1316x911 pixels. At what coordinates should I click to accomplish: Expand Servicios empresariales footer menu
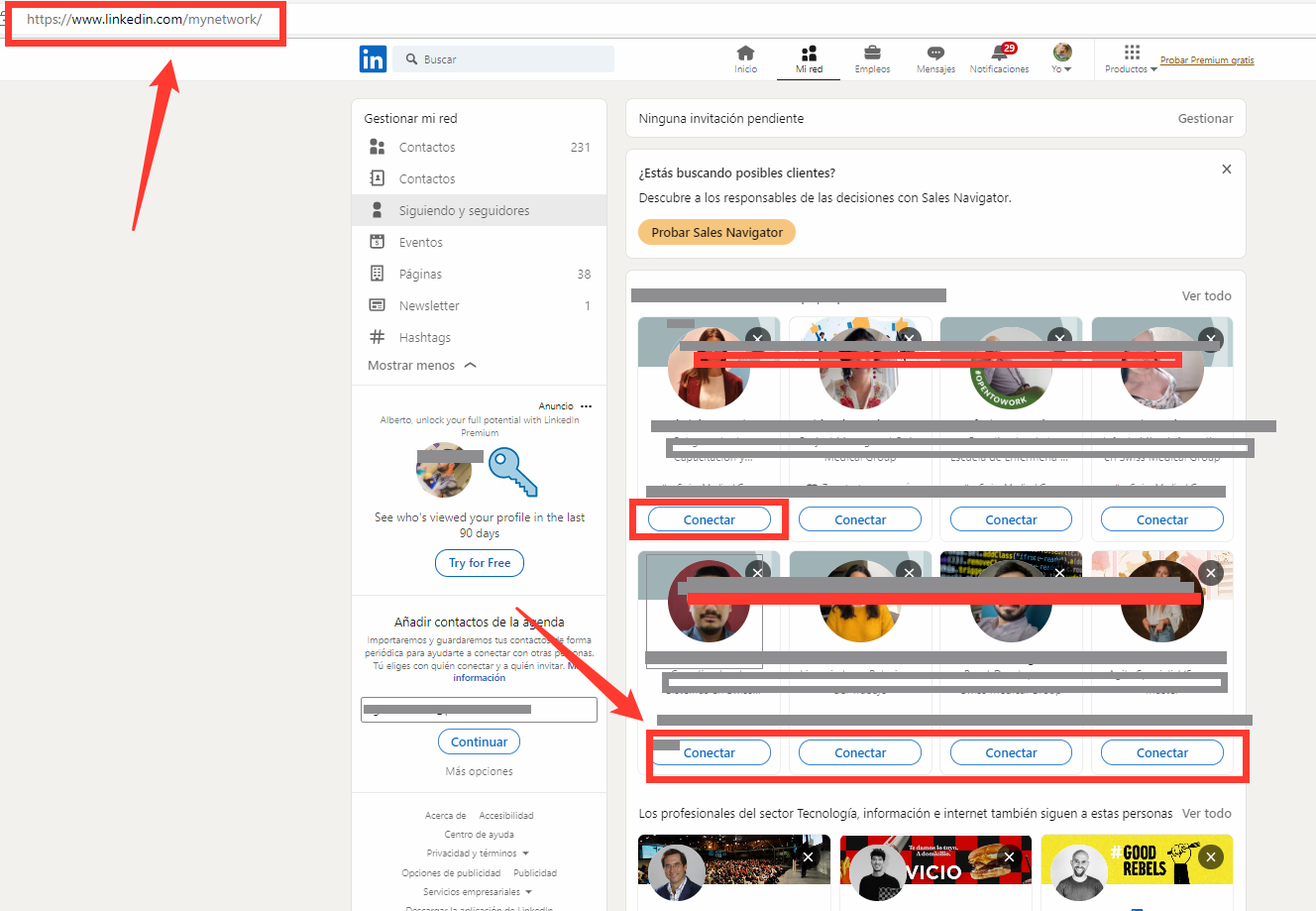478,892
